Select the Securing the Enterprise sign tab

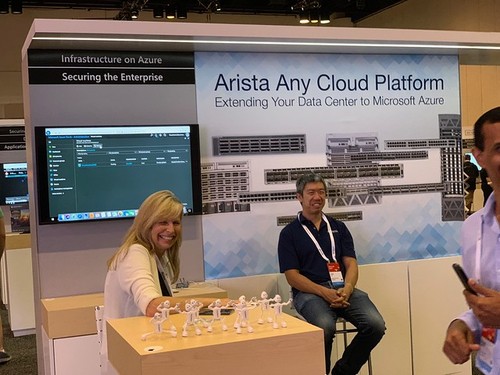click(112, 77)
